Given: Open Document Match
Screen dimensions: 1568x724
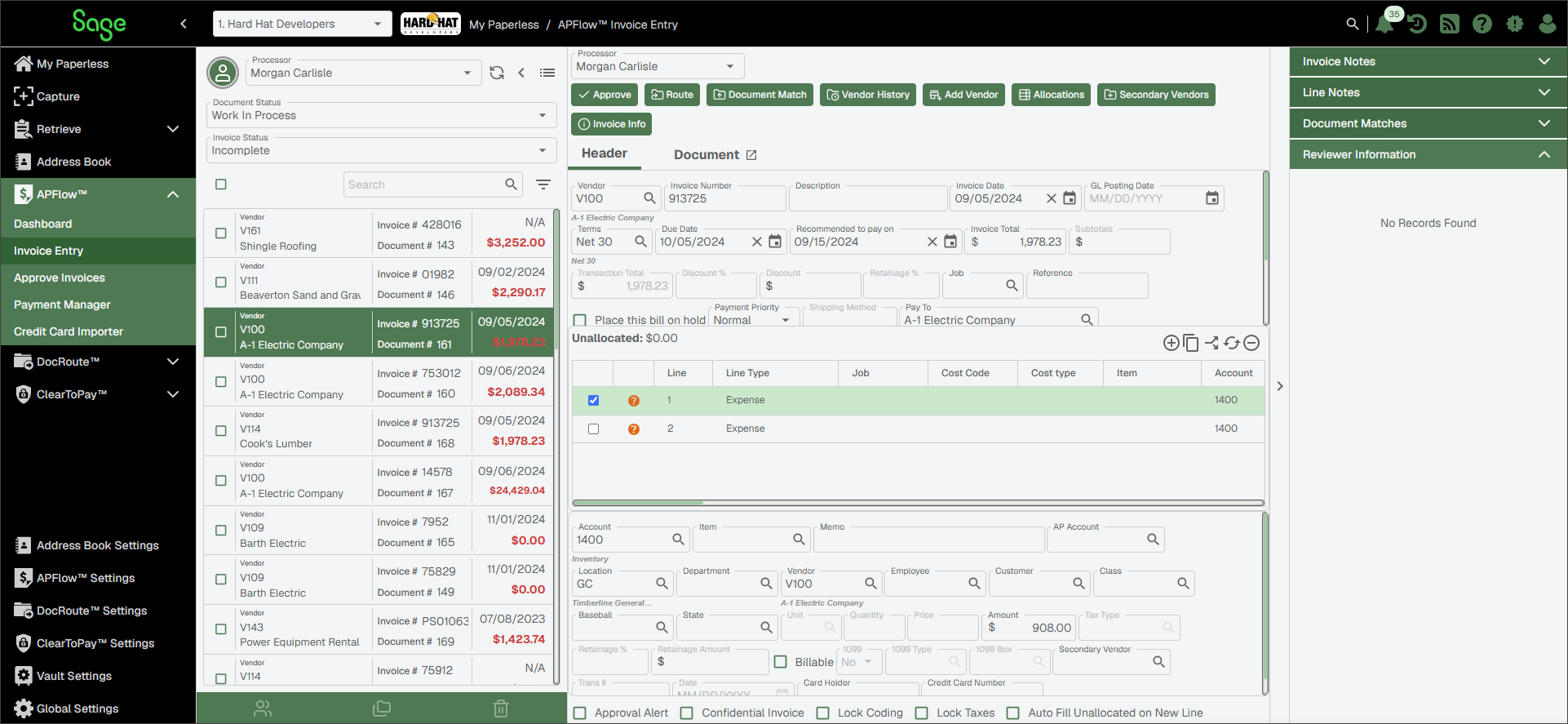Looking at the screenshot, I should (760, 95).
